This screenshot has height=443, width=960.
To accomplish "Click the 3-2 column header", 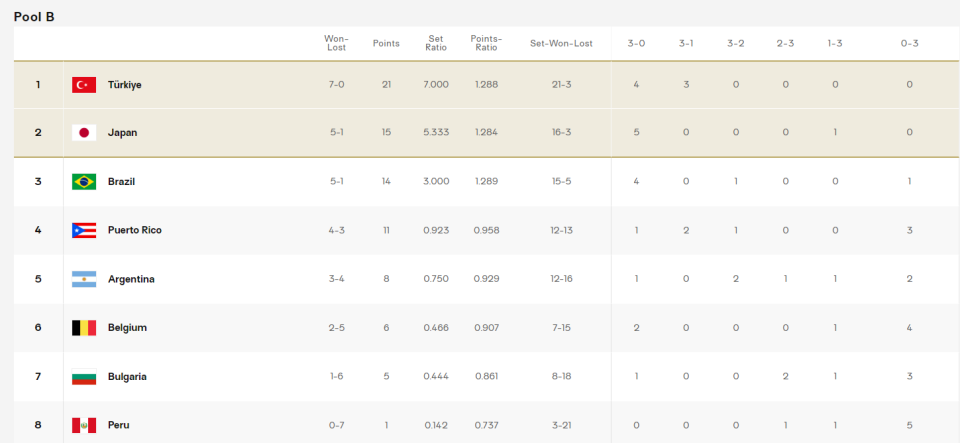I will (736, 43).
